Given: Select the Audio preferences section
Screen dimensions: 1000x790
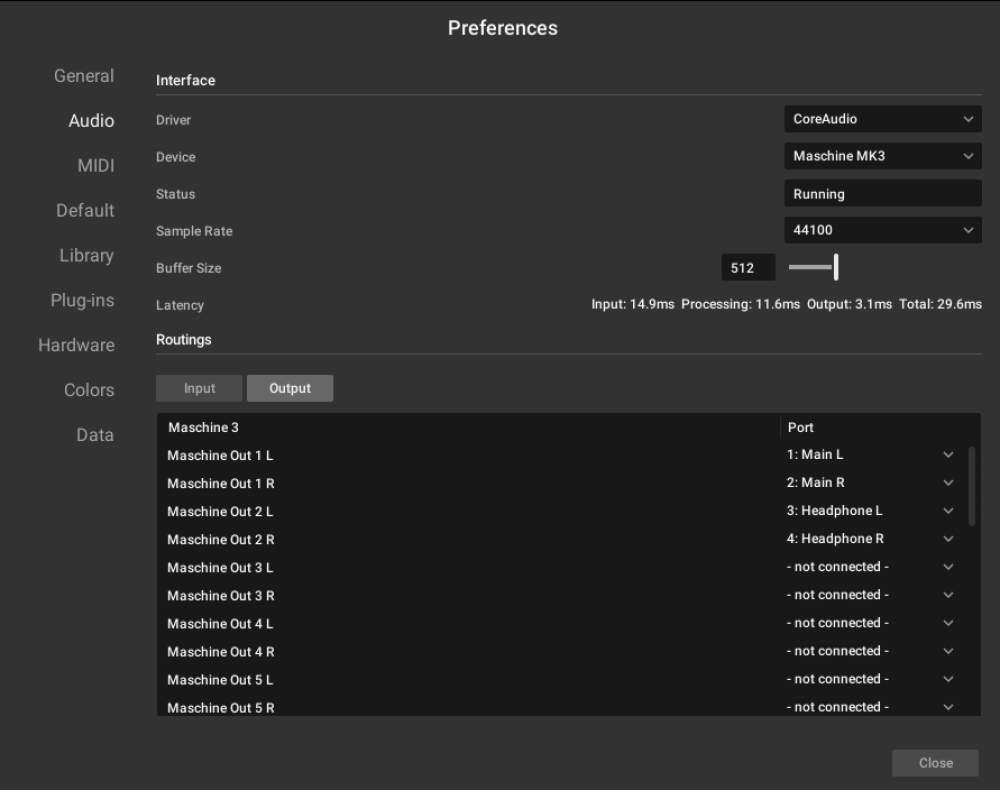Looking at the screenshot, I should pyautogui.click(x=91, y=121).
